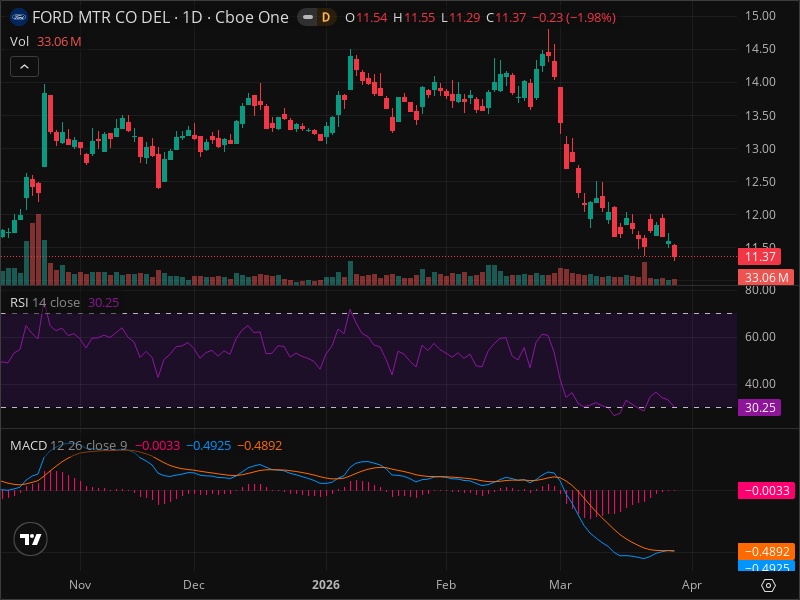Click the open price value 11.54

click(372, 18)
